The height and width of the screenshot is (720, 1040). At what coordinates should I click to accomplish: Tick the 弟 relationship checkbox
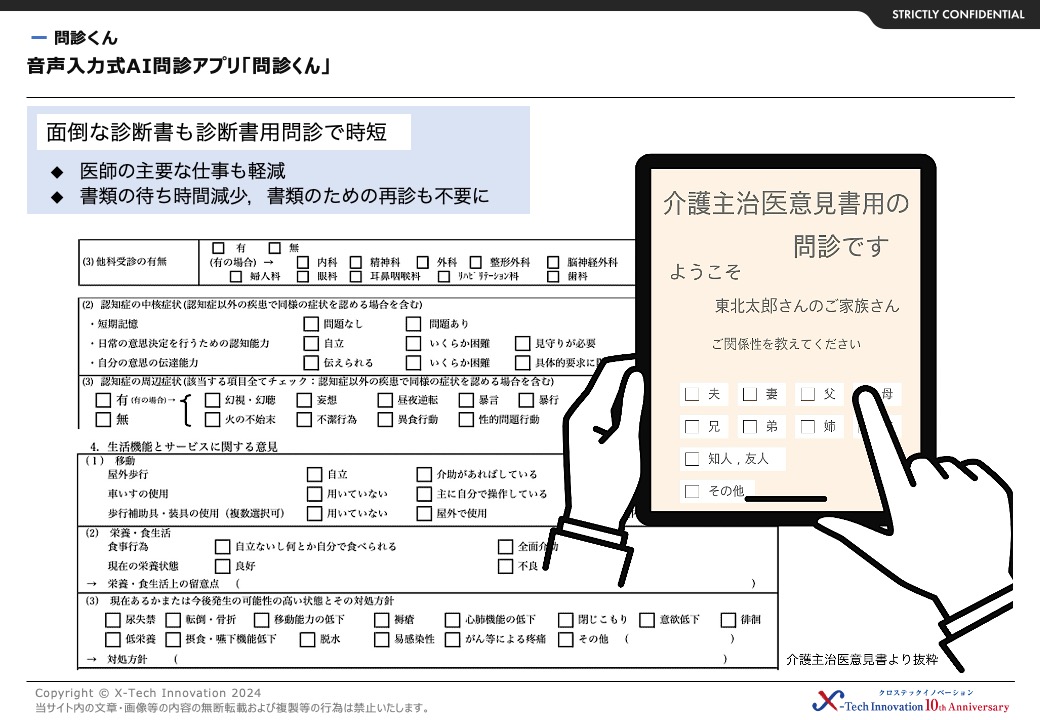point(749,426)
